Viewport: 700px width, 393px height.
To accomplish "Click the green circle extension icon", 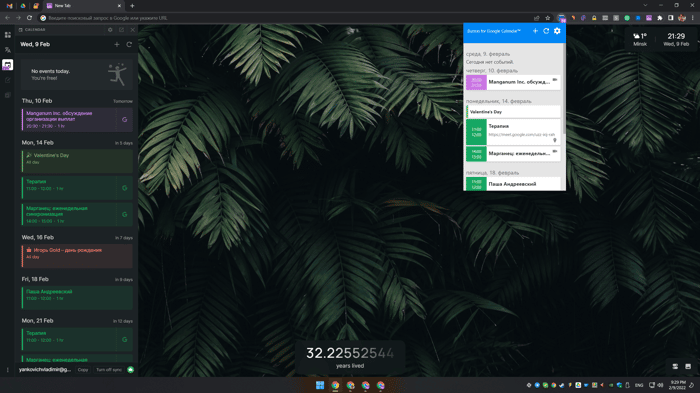I will [627, 18].
